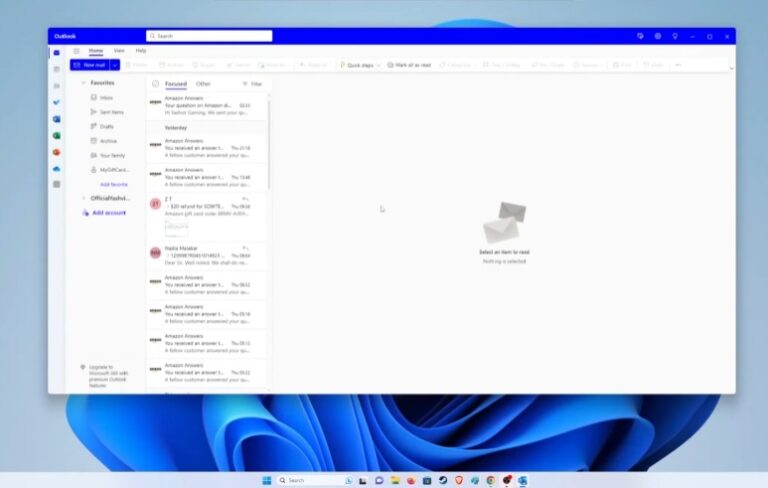
Task: Open the People icon in the left app bar
Action: tap(57, 86)
